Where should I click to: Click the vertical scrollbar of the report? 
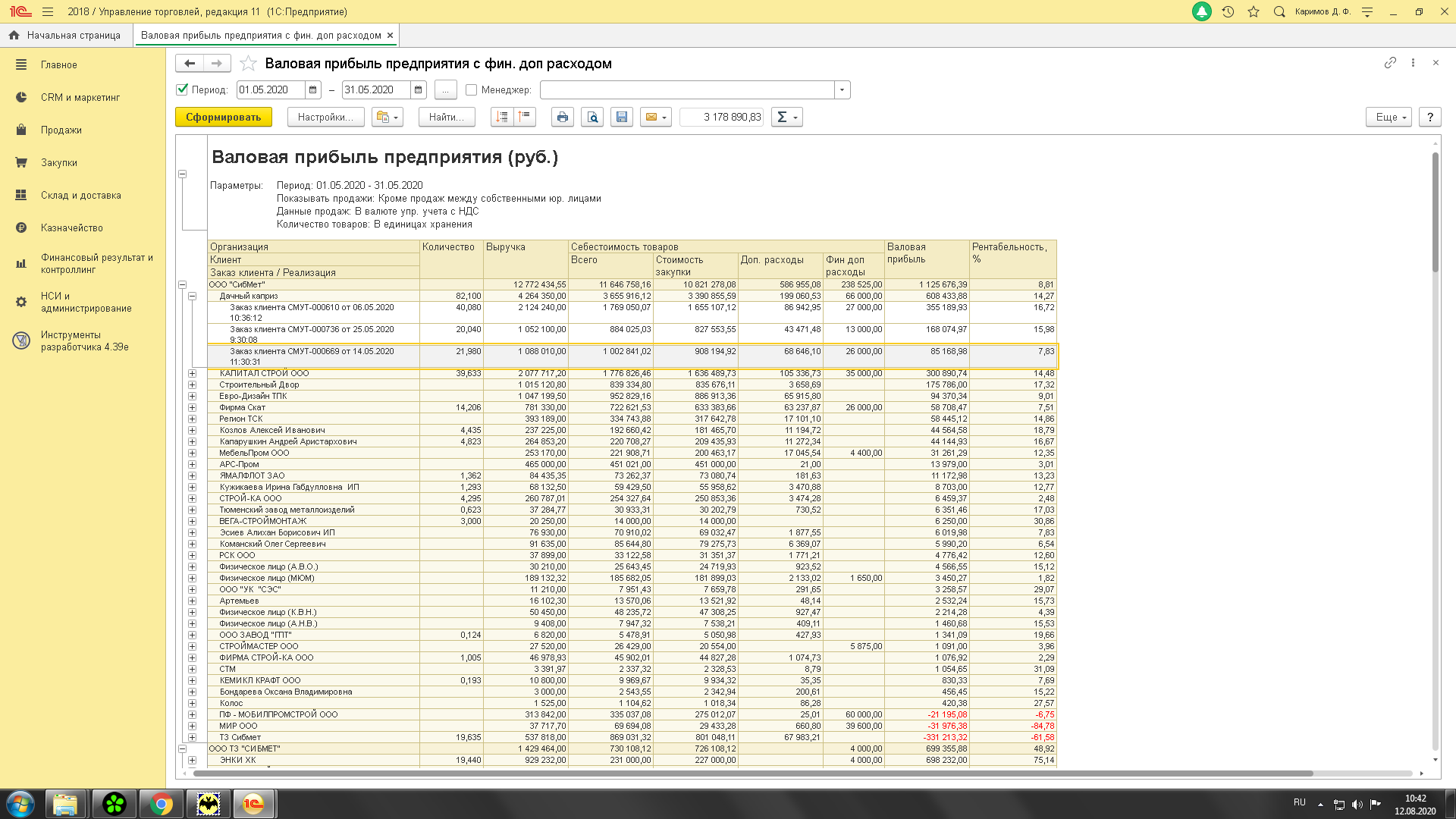click(1435, 212)
